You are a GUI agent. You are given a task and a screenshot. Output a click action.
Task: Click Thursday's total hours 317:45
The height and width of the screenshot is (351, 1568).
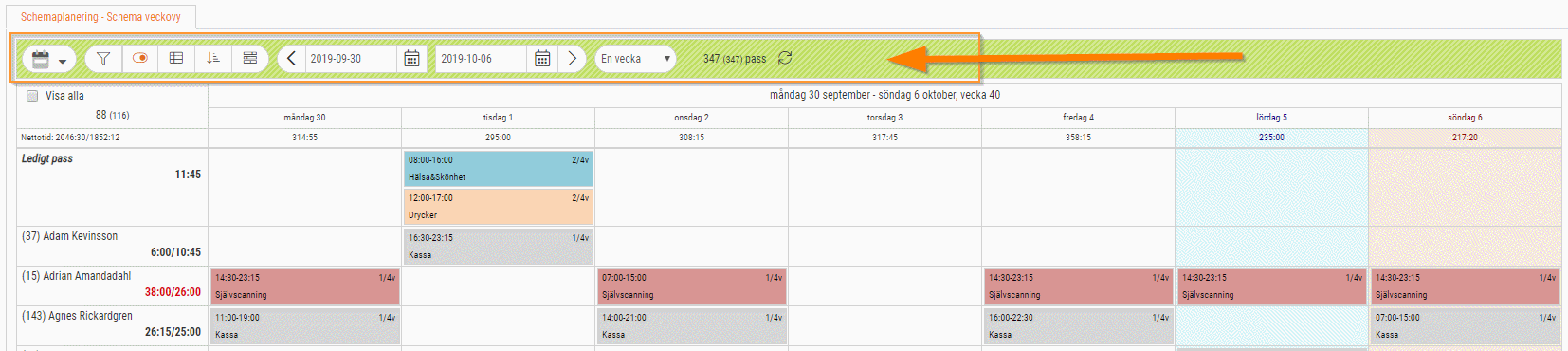click(x=884, y=138)
